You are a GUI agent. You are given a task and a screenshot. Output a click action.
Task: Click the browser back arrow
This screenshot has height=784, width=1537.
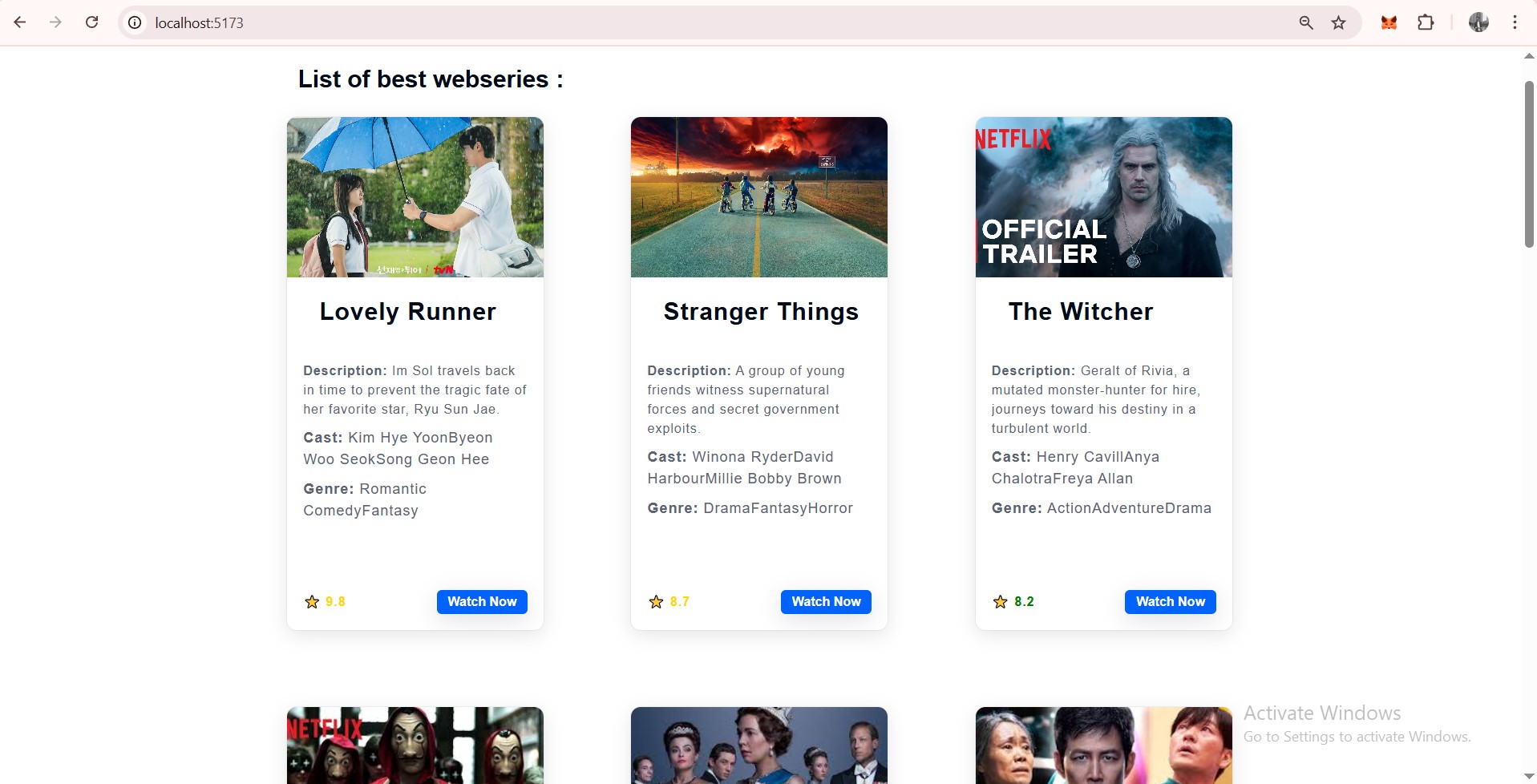pyautogui.click(x=20, y=22)
